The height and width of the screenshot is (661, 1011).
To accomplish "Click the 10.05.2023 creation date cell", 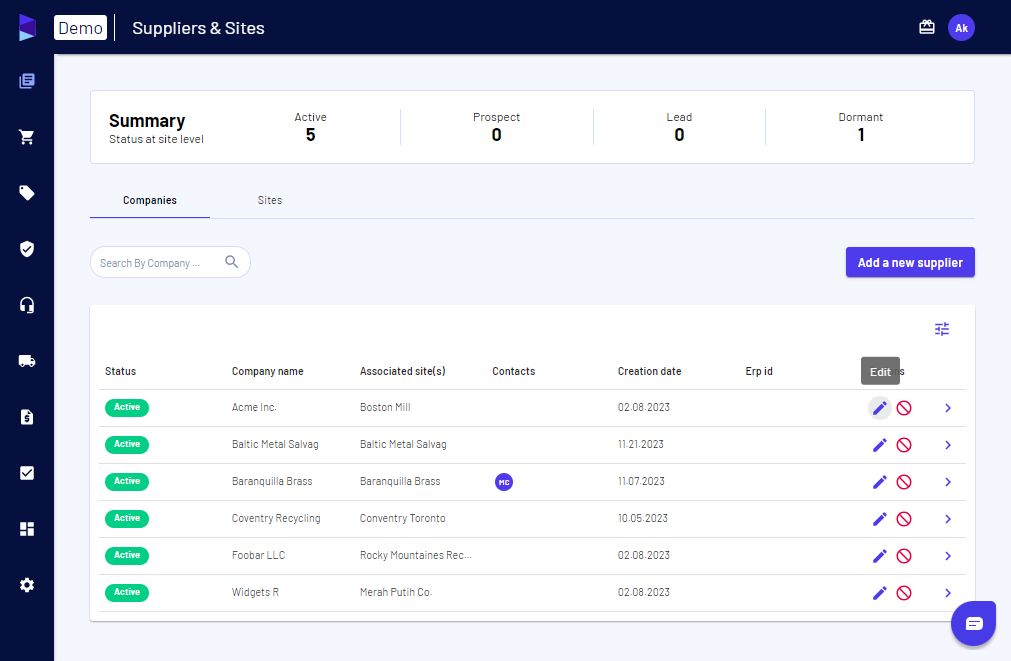I will (642, 518).
